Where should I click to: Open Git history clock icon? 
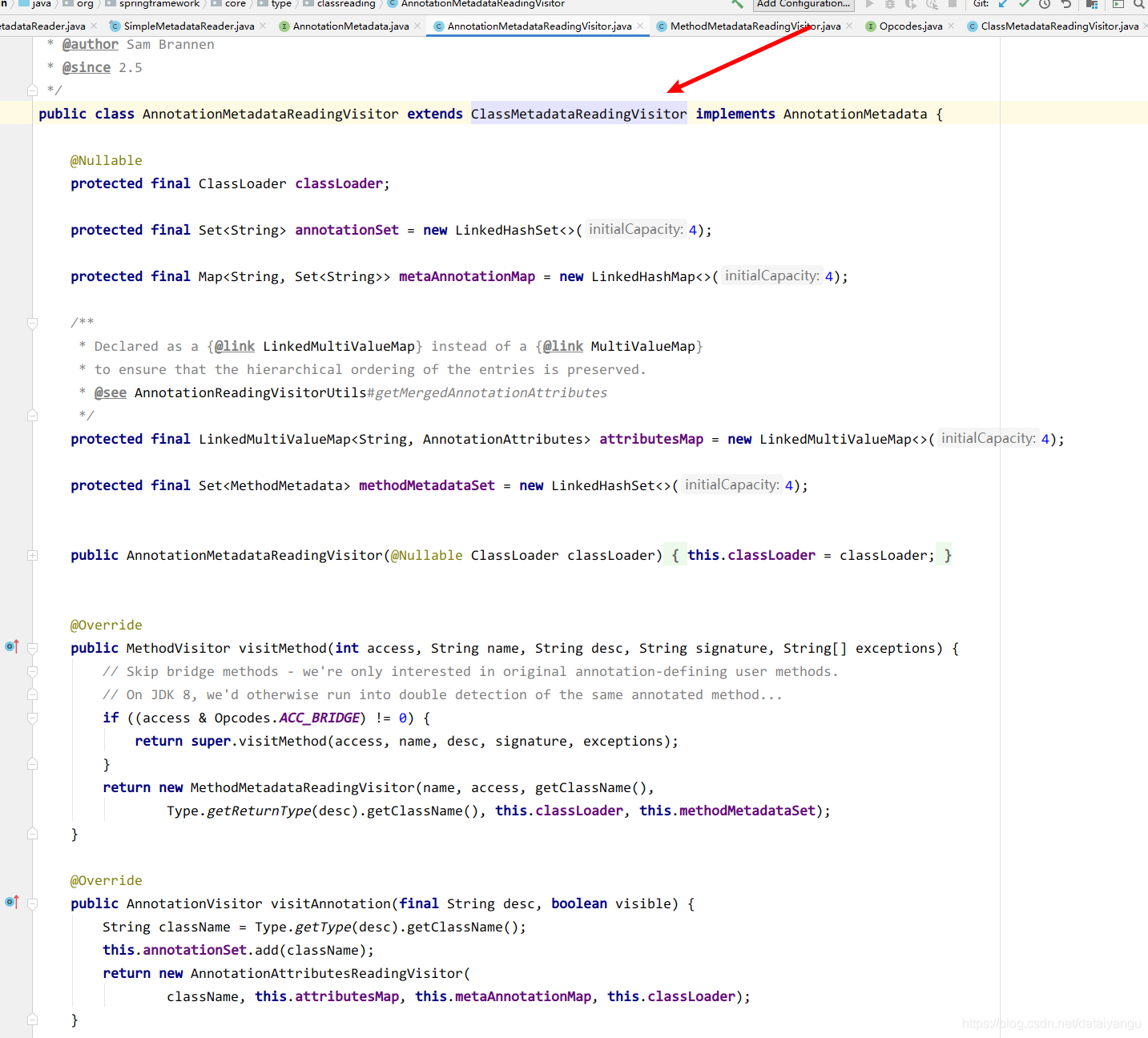(1045, 4)
